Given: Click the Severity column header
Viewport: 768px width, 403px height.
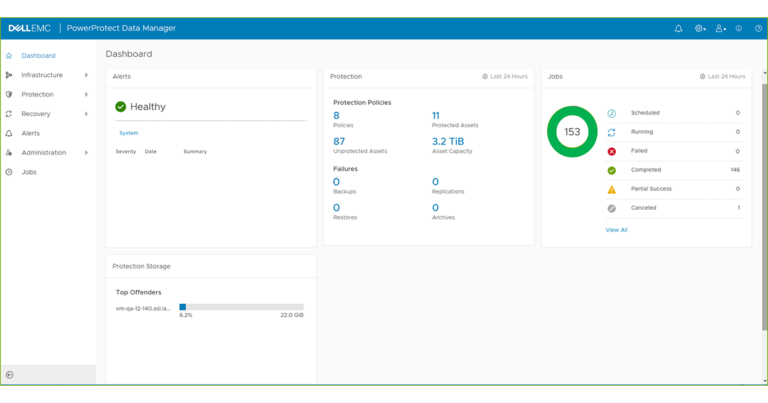Looking at the screenshot, I should click(x=126, y=152).
